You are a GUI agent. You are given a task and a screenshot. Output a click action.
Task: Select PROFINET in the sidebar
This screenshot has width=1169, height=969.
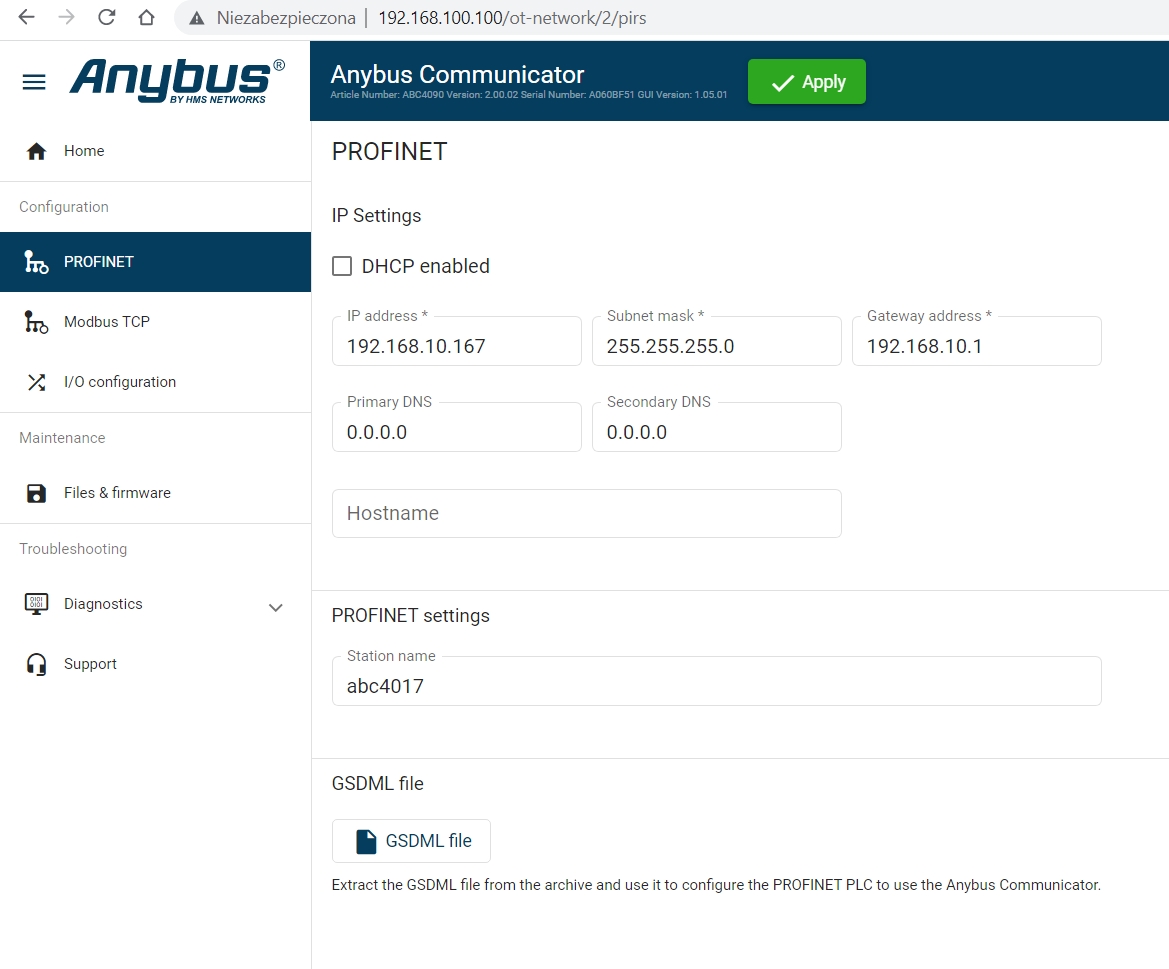pyautogui.click(x=155, y=262)
